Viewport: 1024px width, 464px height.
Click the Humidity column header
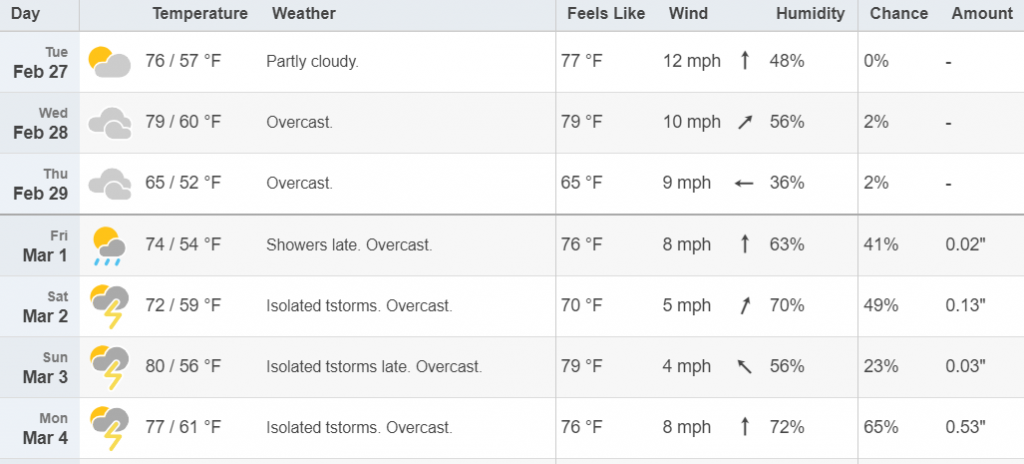(x=810, y=14)
